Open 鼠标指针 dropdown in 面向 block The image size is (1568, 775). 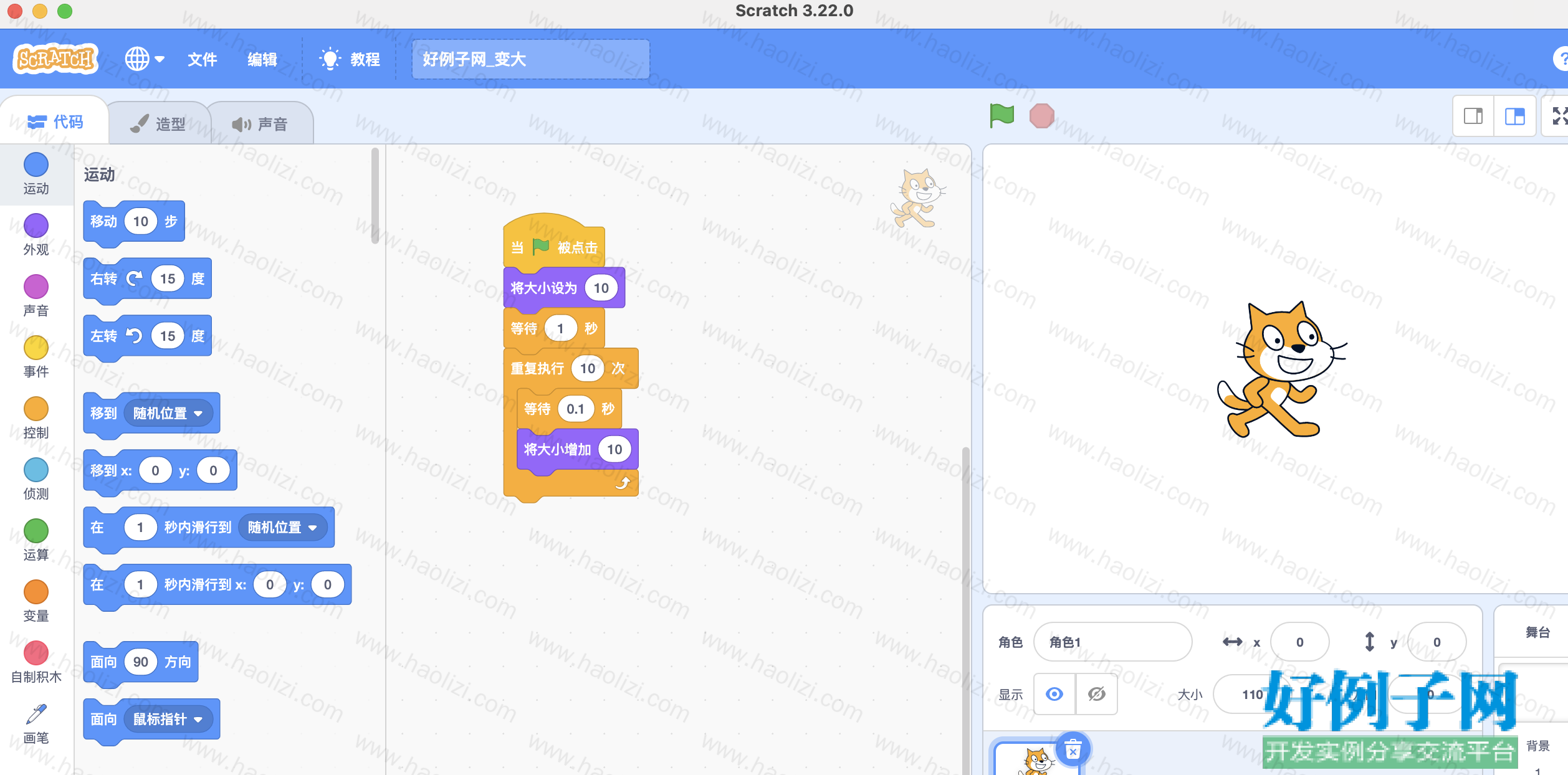pyautogui.click(x=168, y=720)
